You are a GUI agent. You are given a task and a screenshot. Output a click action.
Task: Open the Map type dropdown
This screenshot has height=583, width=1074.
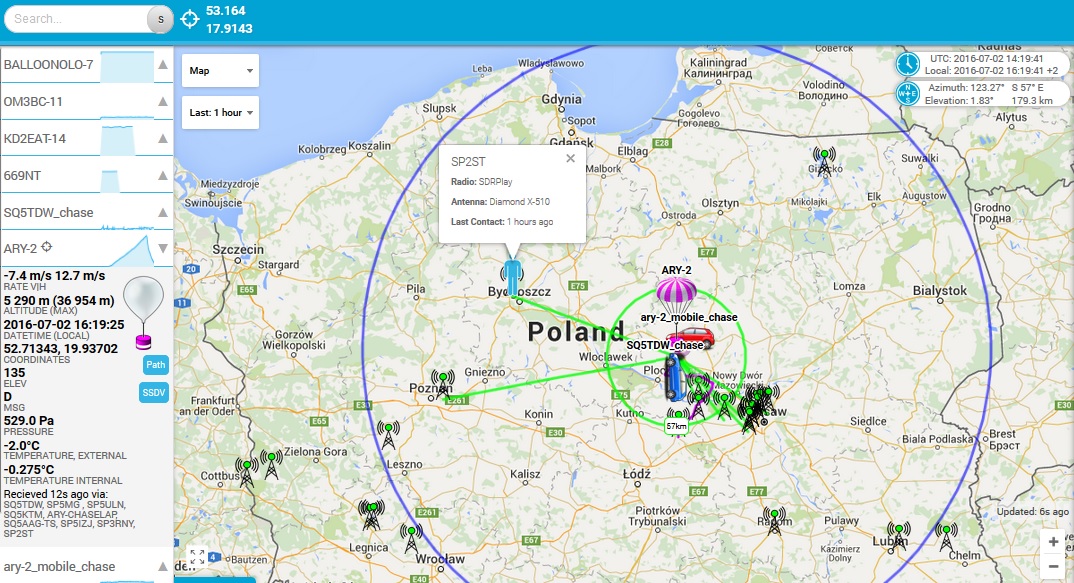pyautogui.click(x=220, y=71)
